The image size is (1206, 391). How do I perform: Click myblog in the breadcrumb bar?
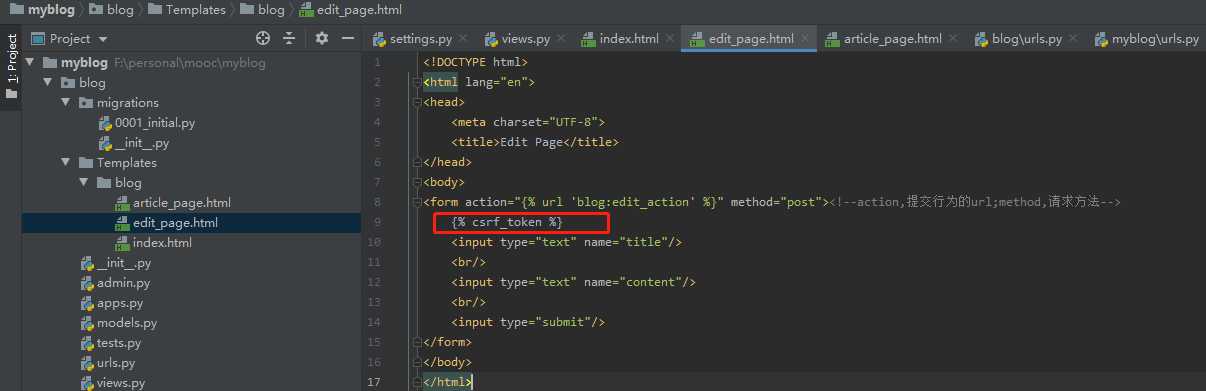52,9
